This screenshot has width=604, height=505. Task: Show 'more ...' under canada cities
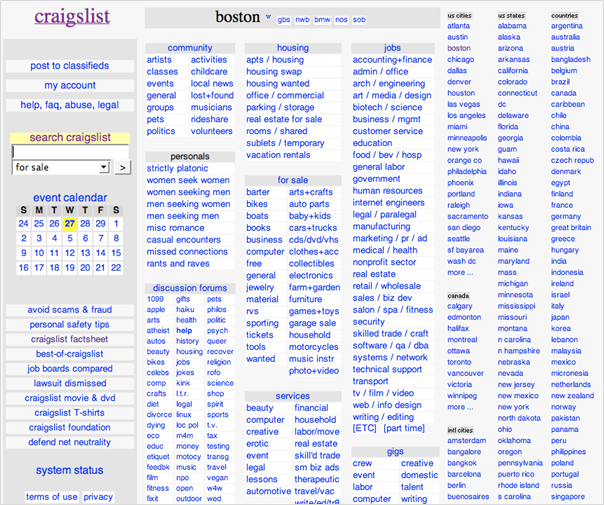(460, 407)
